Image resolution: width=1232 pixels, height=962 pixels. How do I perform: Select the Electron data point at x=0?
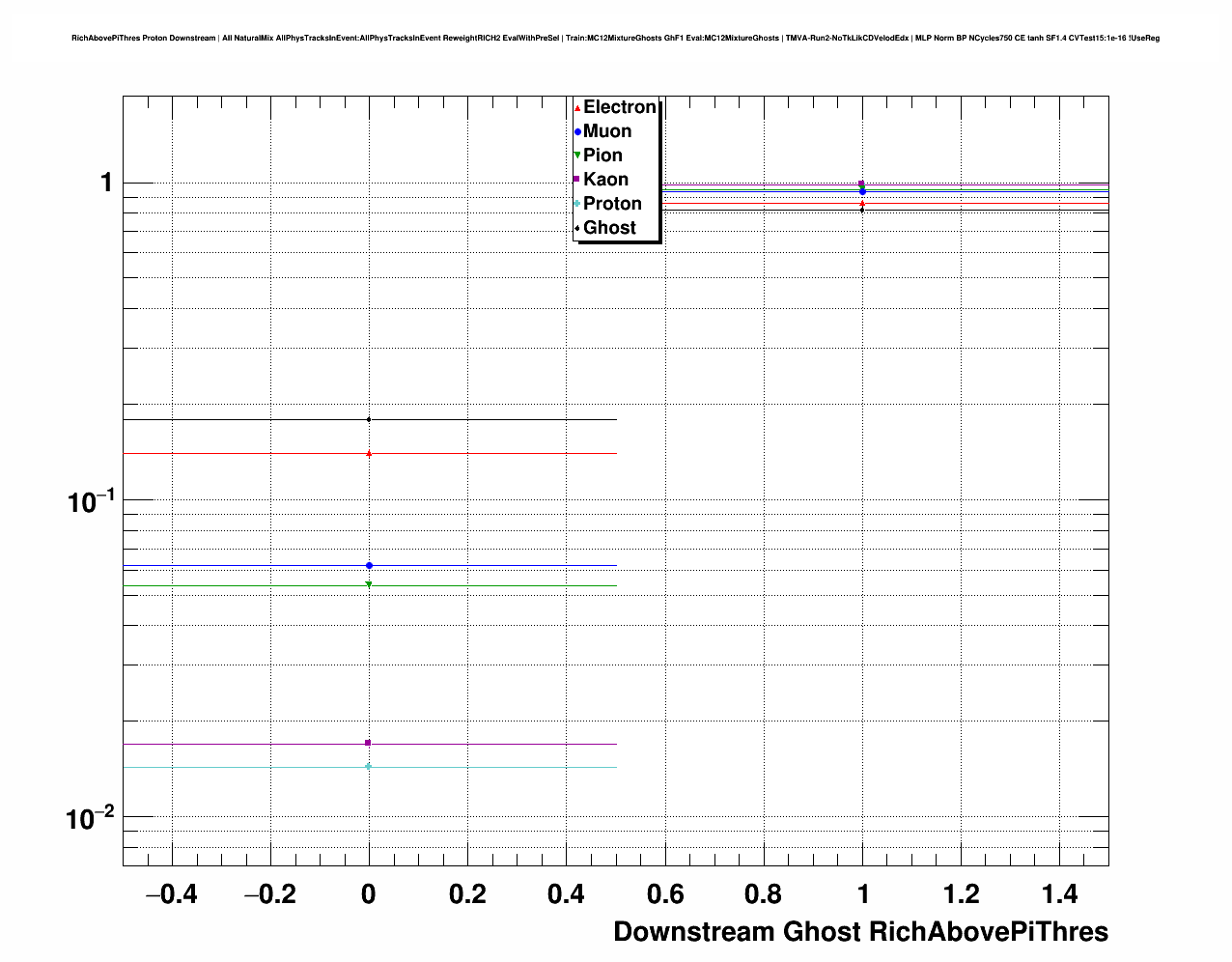click(369, 453)
